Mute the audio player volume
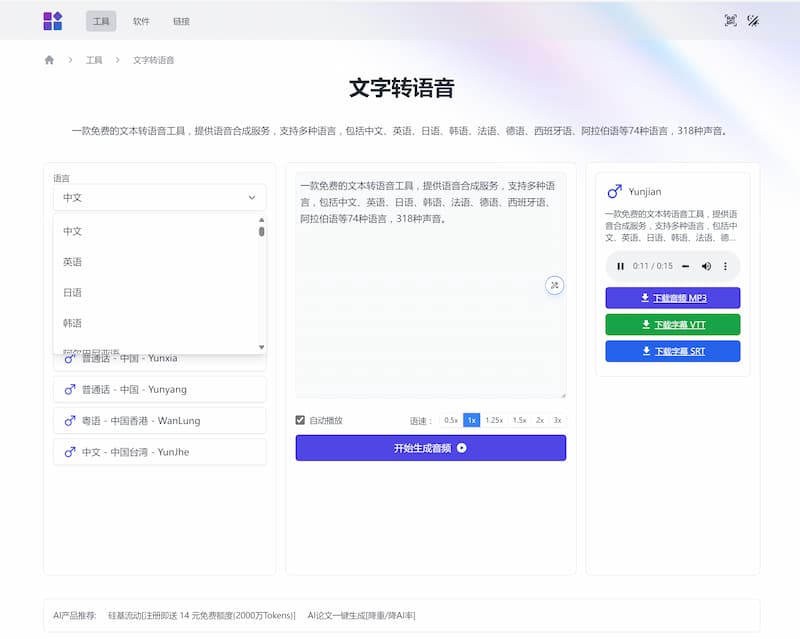Viewport: 800px width, 639px height. tap(706, 266)
